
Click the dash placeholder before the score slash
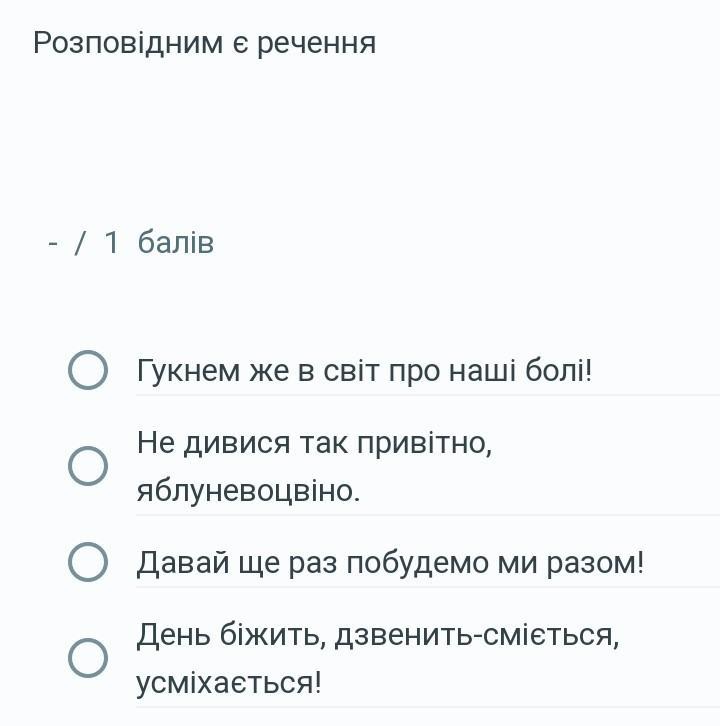[53, 242]
